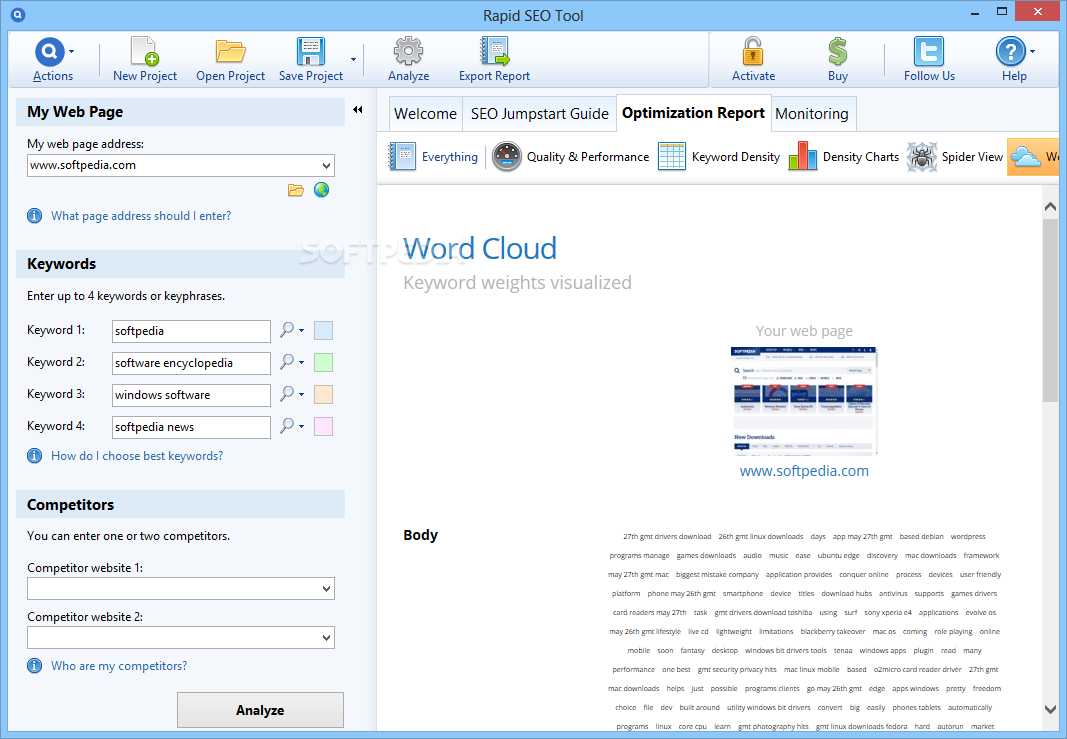
Task: Click the browse folder icon under address
Action: (x=295, y=190)
